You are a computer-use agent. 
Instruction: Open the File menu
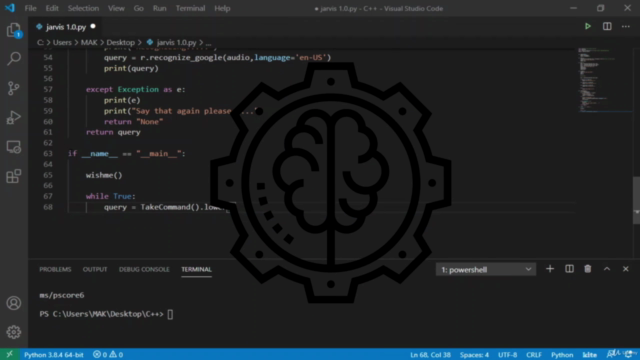click(x=30, y=8)
